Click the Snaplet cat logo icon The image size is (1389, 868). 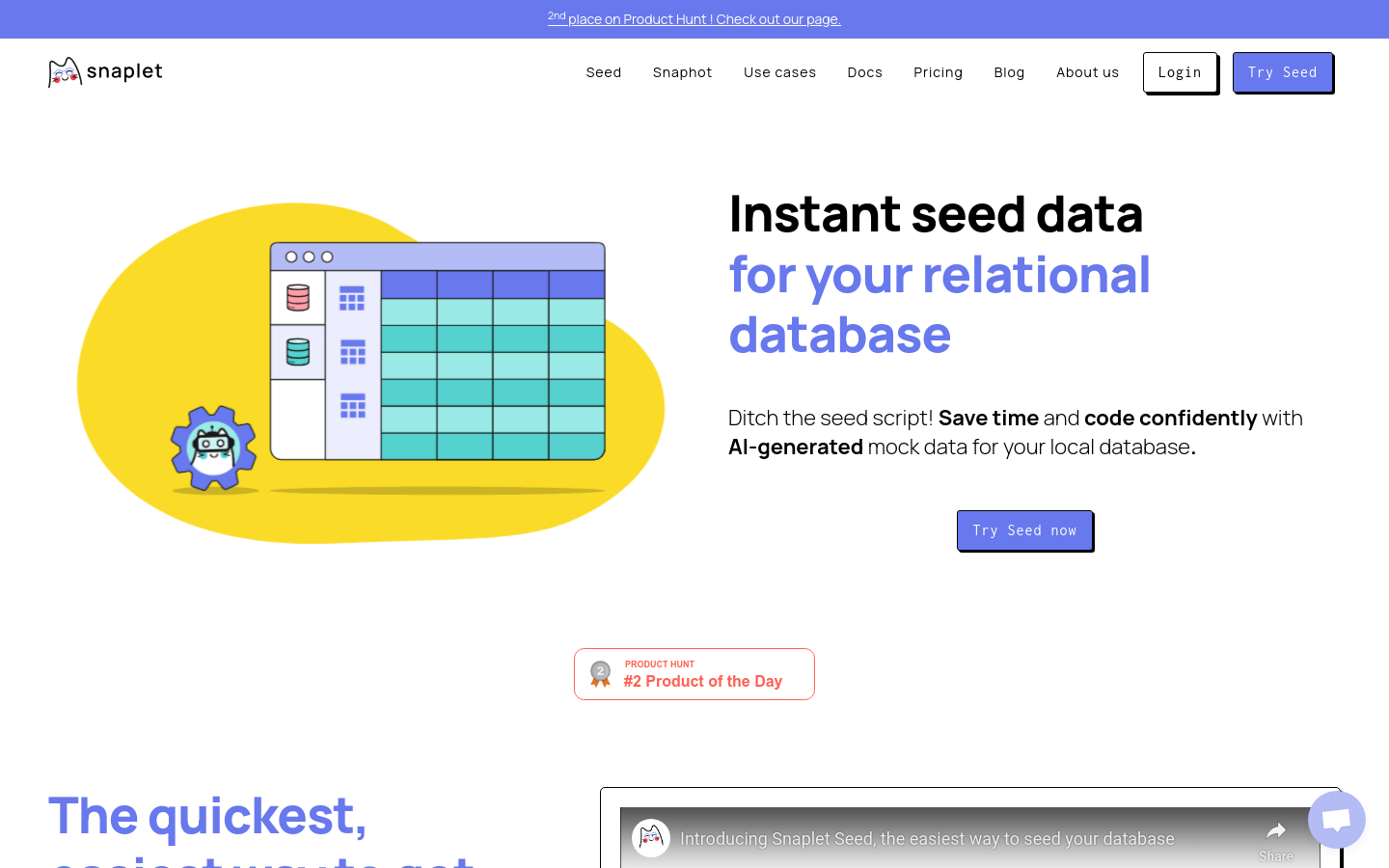tap(65, 72)
